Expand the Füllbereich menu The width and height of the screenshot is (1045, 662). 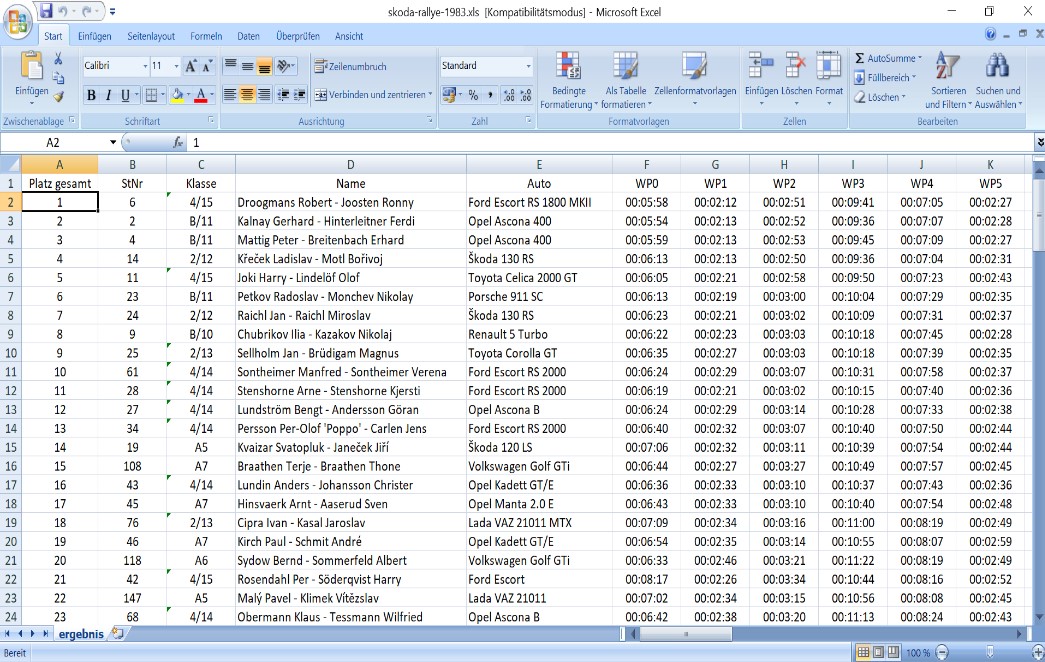pos(886,77)
